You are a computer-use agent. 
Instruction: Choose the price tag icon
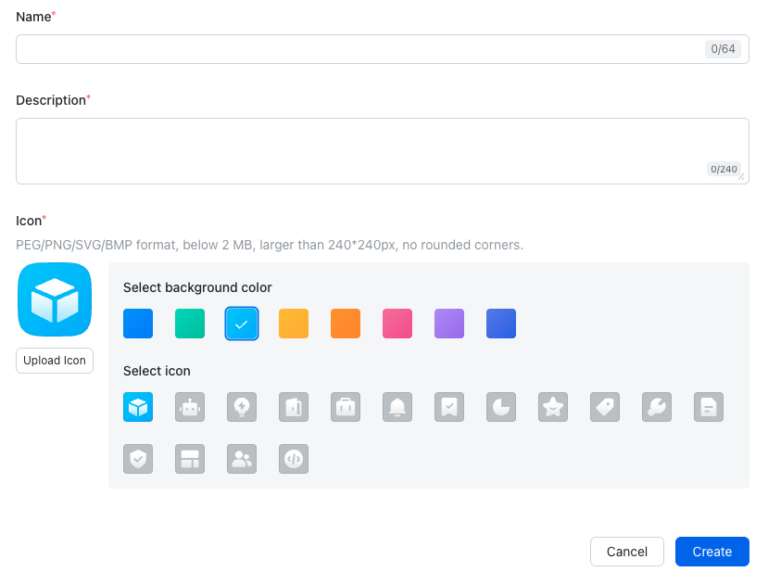[x=605, y=407]
